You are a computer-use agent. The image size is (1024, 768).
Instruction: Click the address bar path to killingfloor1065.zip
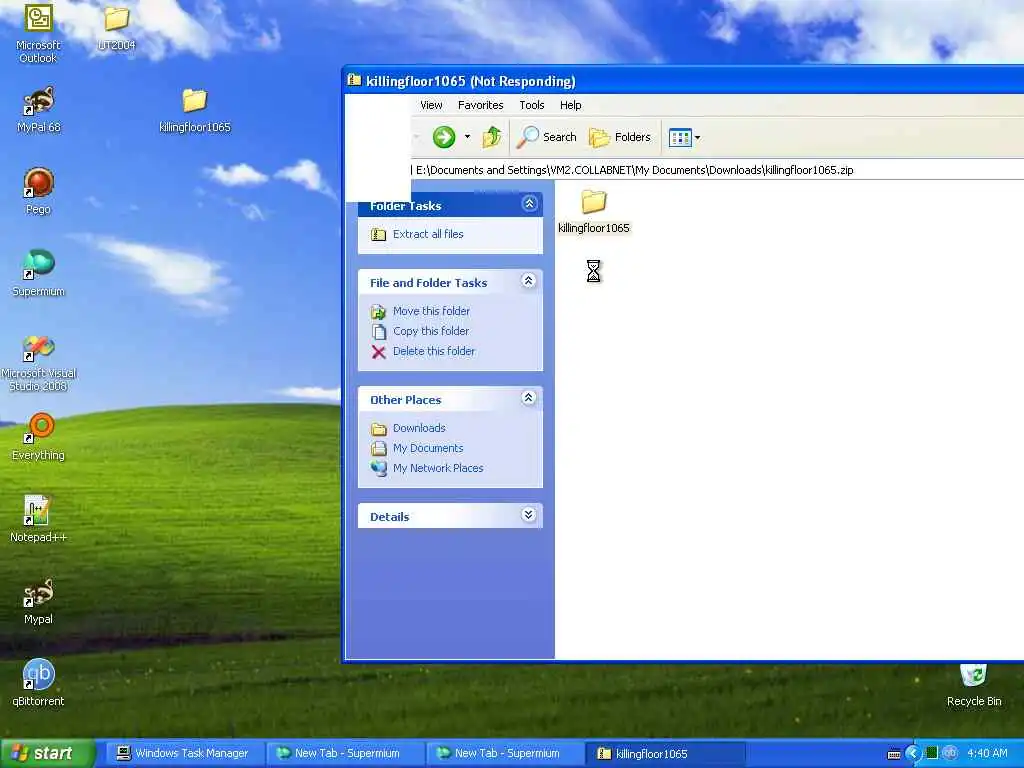[x=635, y=170]
